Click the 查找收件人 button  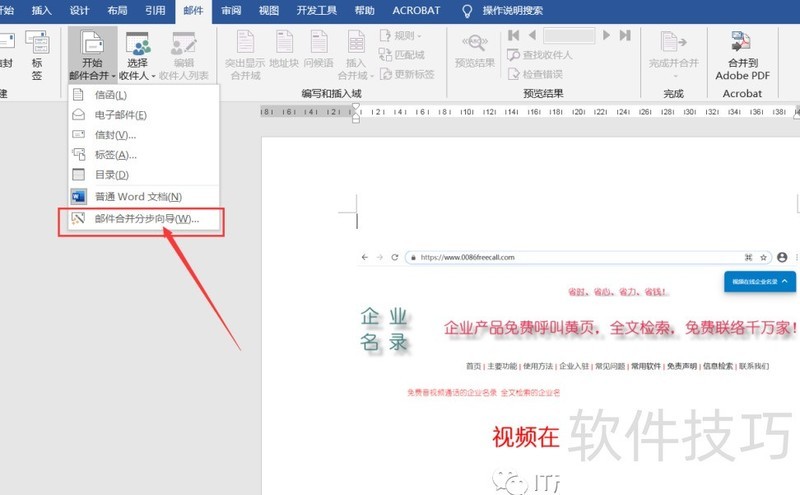540,55
